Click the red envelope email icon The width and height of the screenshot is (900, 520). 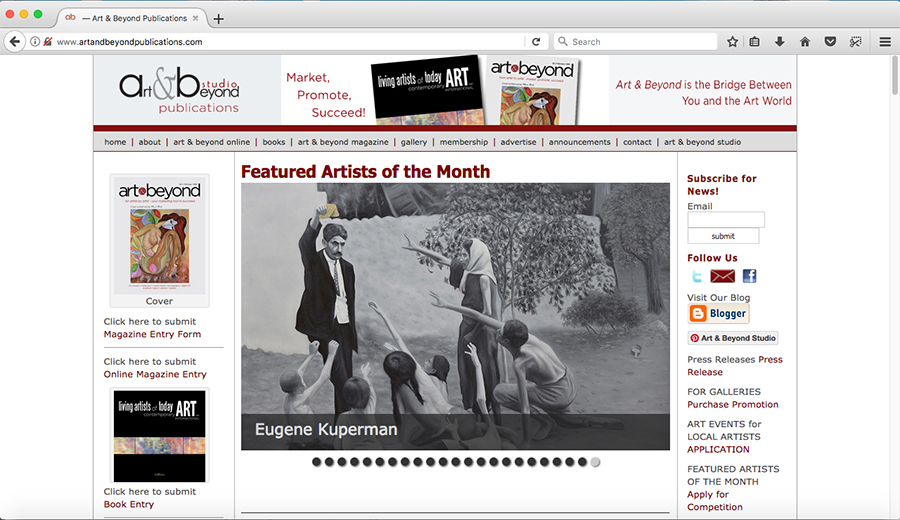(x=723, y=276)
